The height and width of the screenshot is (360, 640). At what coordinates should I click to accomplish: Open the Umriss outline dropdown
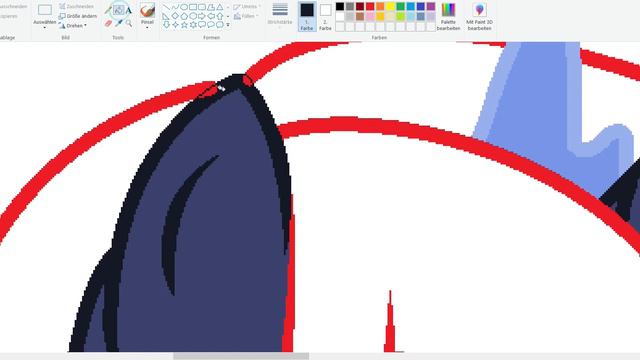click(x=247, y=7)
